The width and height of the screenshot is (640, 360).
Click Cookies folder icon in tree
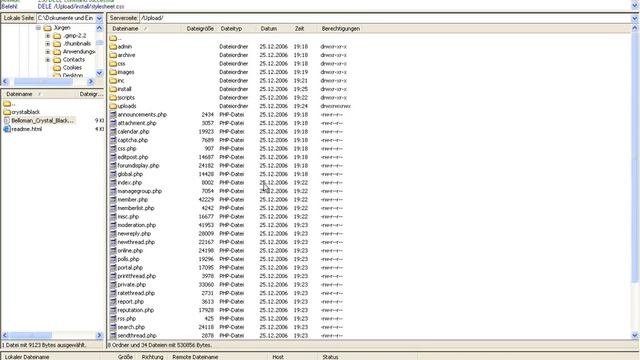tap(57, 68)
